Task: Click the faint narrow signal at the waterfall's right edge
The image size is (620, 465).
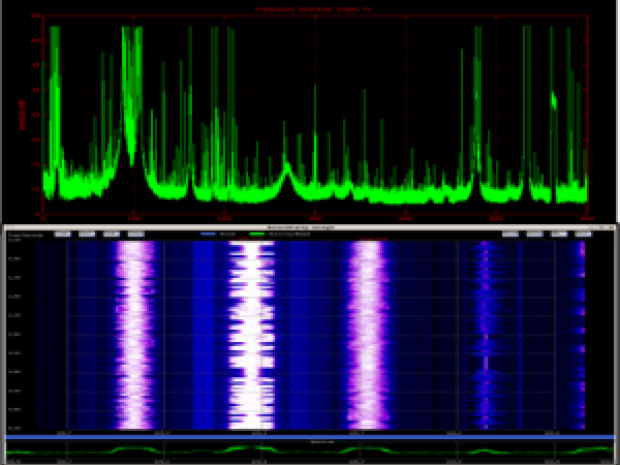Action: (581, 330)
